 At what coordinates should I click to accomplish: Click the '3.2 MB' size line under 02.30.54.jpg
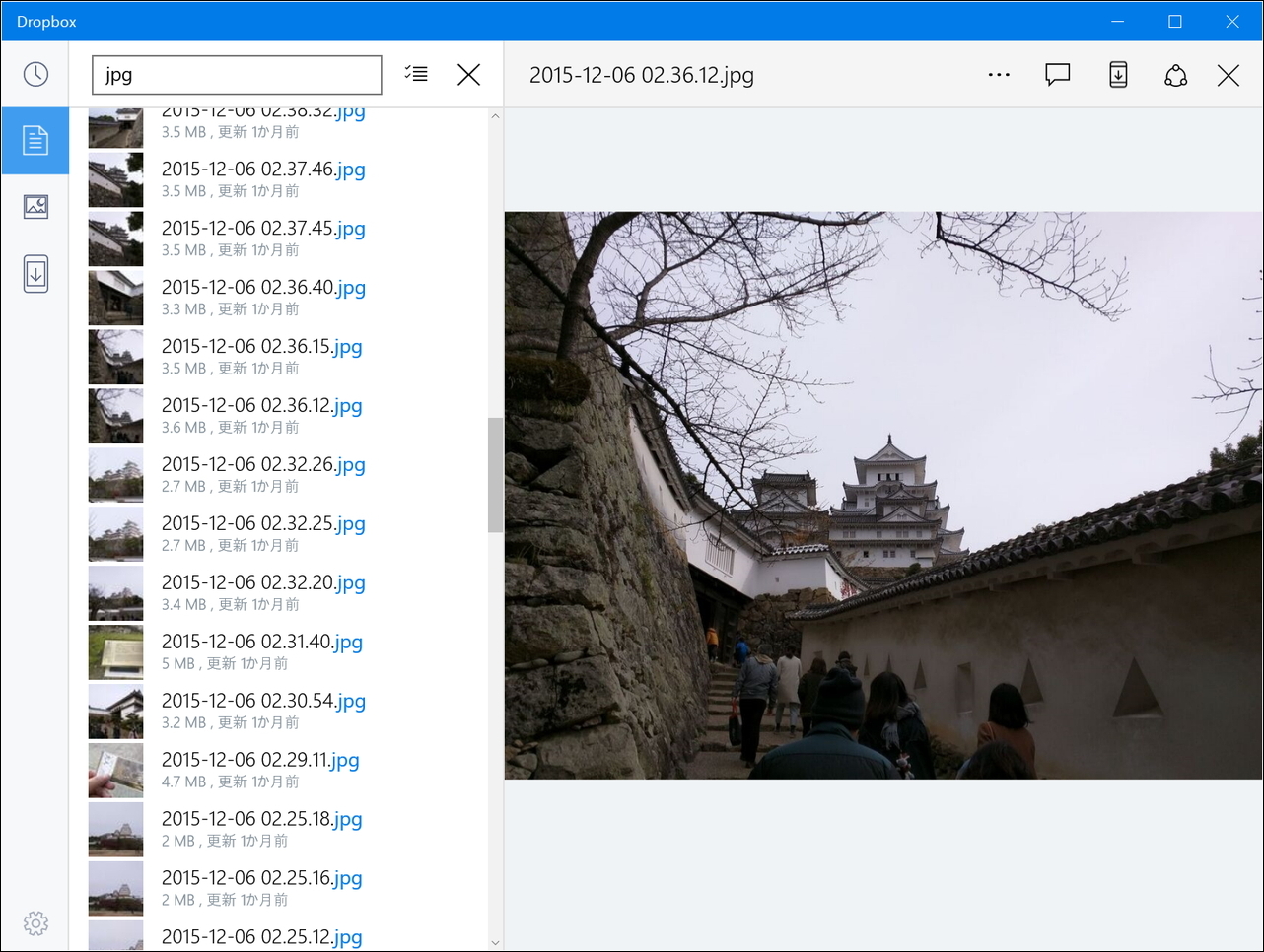(x=231, y=723)
